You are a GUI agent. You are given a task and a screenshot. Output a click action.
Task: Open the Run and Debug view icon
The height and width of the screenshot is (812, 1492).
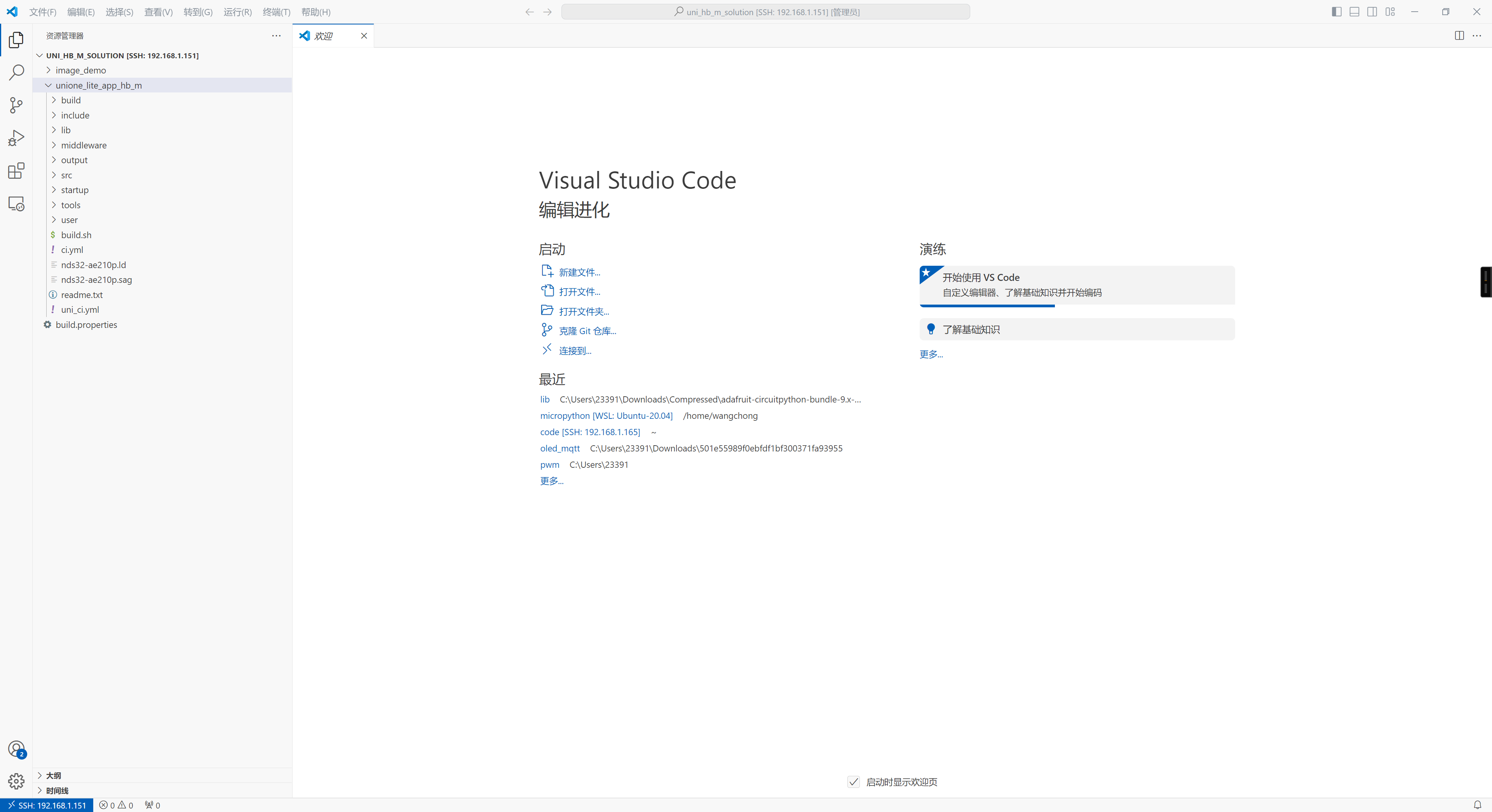click(x=16, y=138)
